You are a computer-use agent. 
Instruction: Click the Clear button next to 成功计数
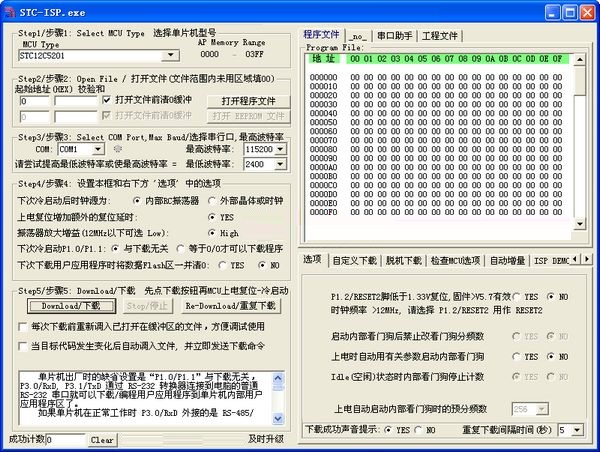point(102,440)
